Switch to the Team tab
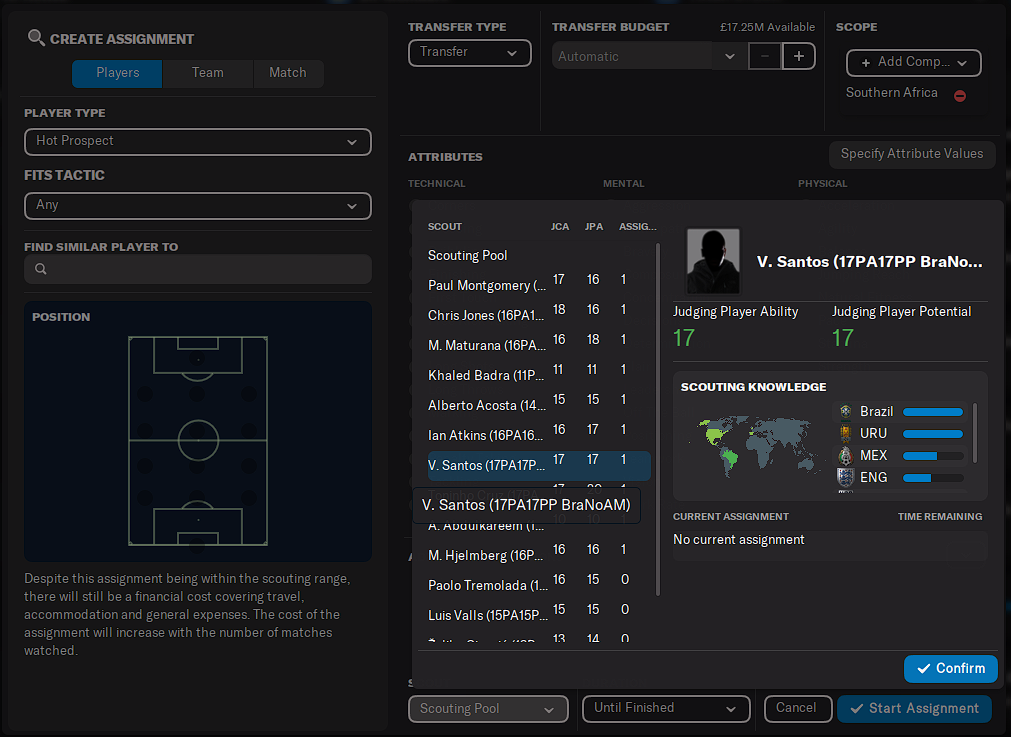Image resolution: width=1011 pixels, height=737 pixels. click(208, 73)
